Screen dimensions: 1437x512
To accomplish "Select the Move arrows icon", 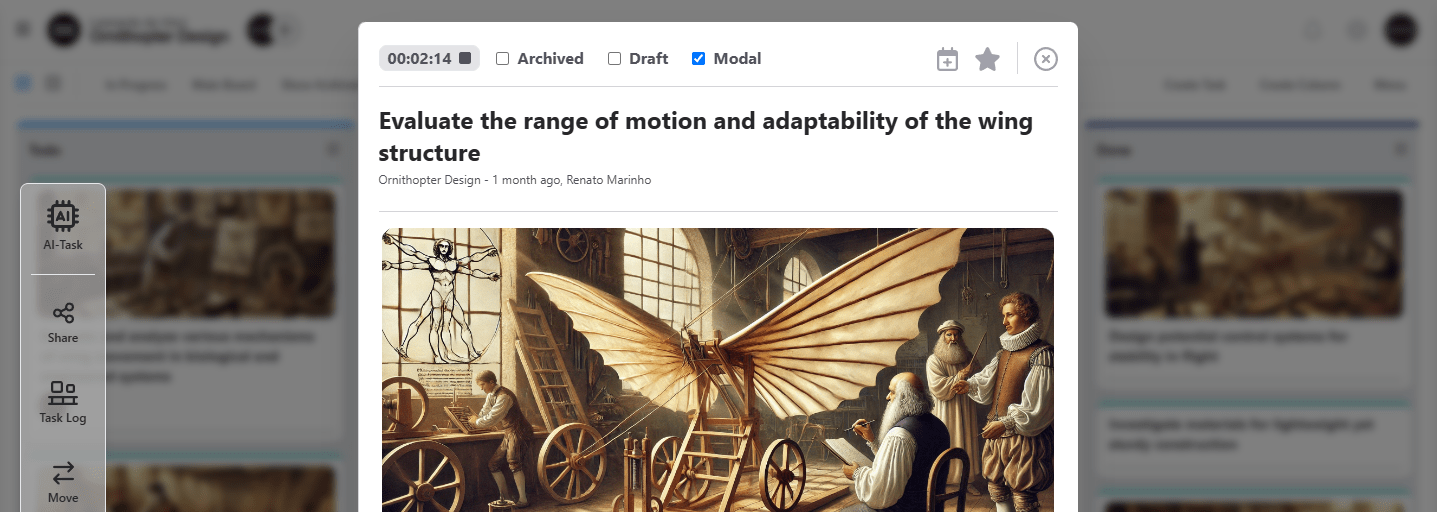I will pyautogui.click(x=63, y=482).
